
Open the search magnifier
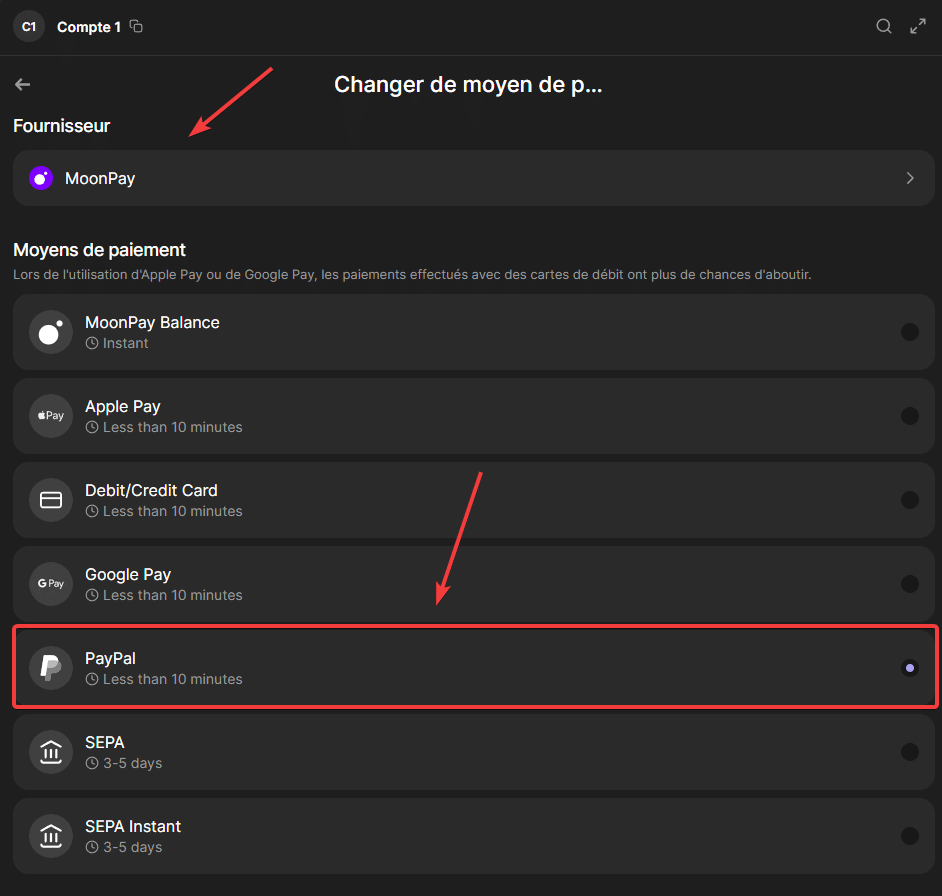[x=884, y=26]
